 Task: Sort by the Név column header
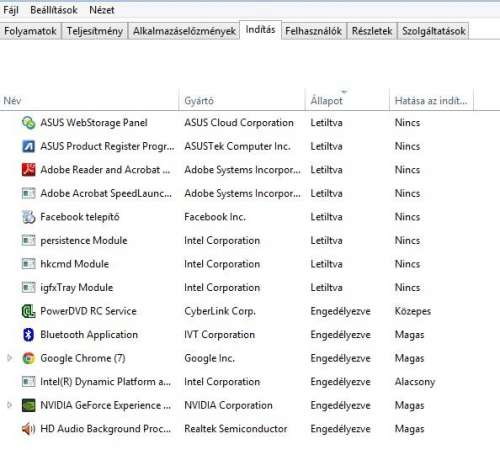[89, 100]
